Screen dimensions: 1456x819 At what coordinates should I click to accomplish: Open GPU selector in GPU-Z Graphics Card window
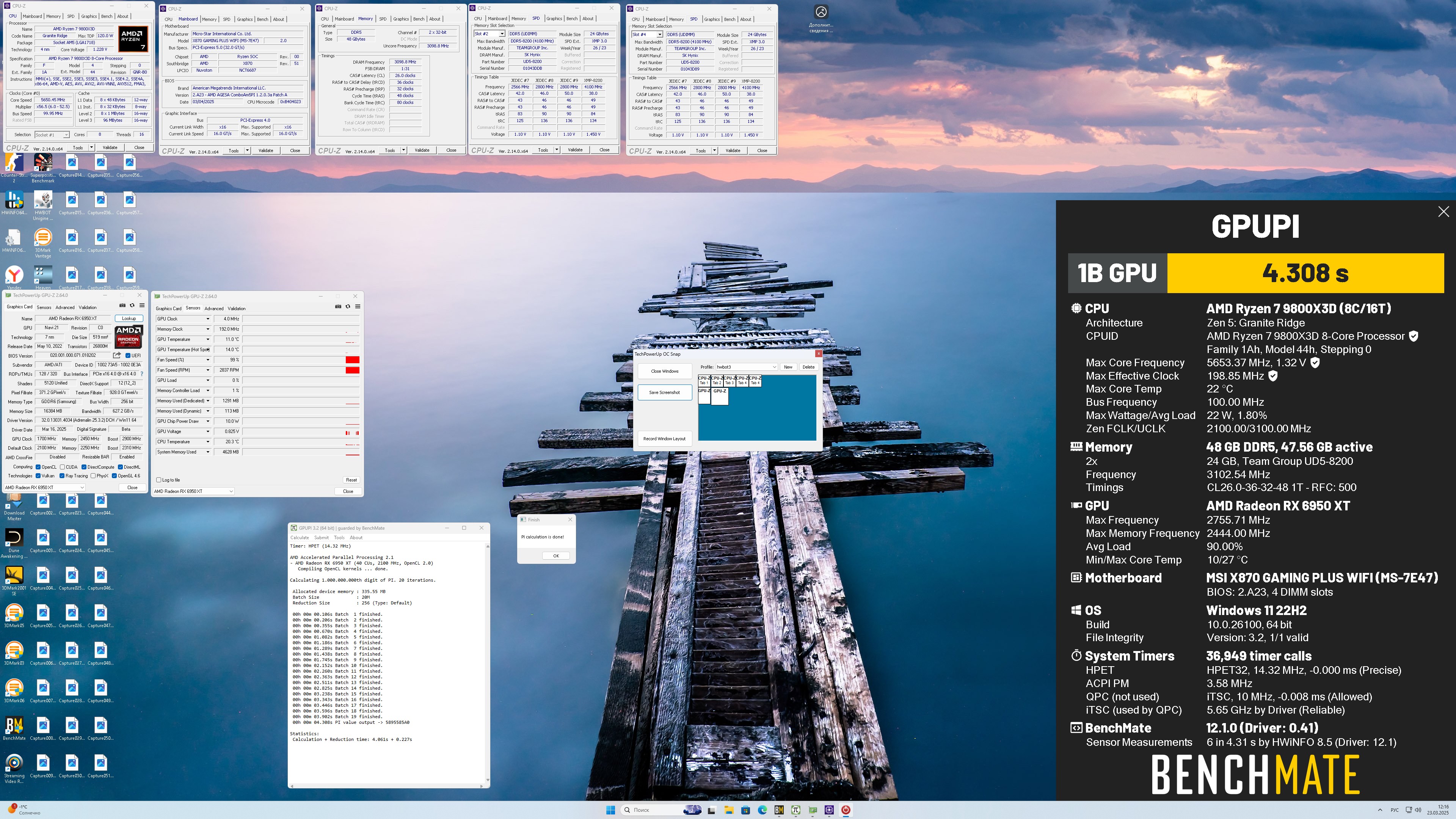click(x=44, y=487)
